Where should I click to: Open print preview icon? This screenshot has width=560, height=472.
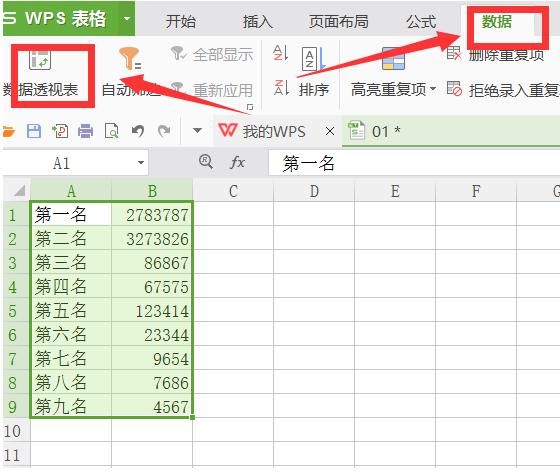pos(112,131)
